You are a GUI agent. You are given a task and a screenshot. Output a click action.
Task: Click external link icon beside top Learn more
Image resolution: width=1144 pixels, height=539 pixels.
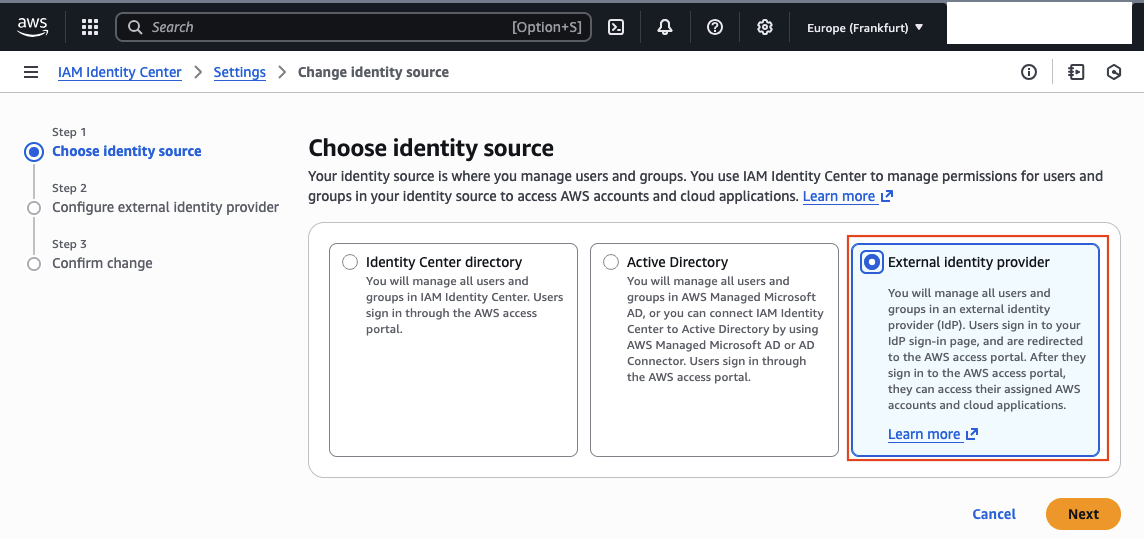click(x=887, y=196)
